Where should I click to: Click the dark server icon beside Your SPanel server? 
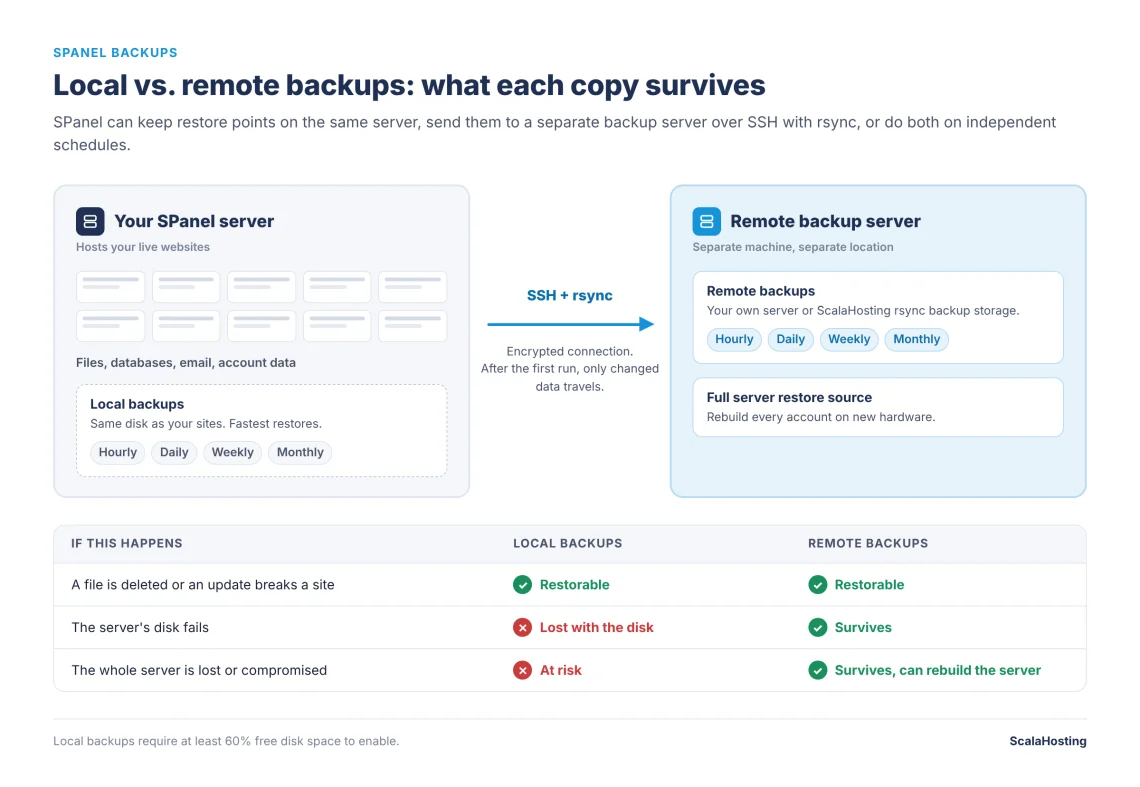(x=90, y=221)
